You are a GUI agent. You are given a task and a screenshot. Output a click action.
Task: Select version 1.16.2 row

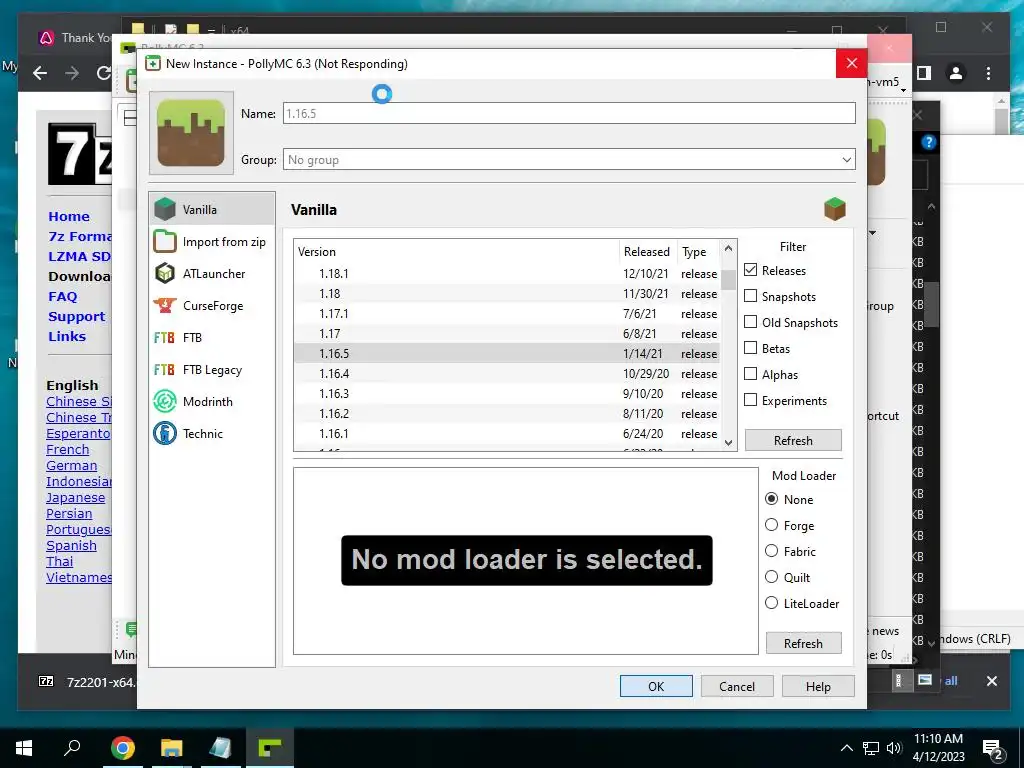tap(507, 413)
